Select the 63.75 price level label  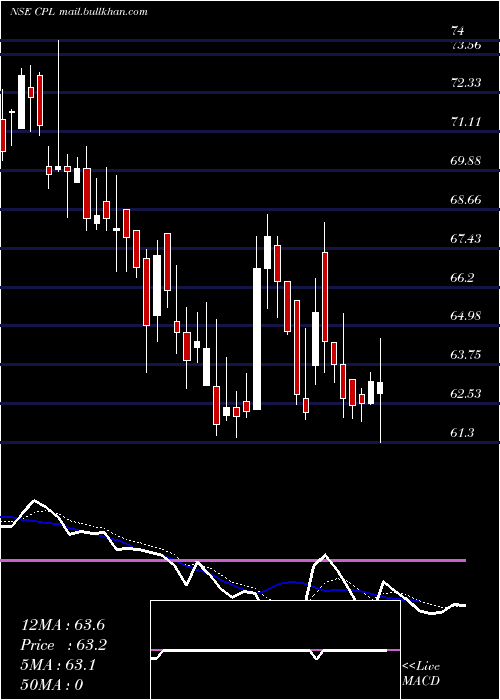pos(466,355)
